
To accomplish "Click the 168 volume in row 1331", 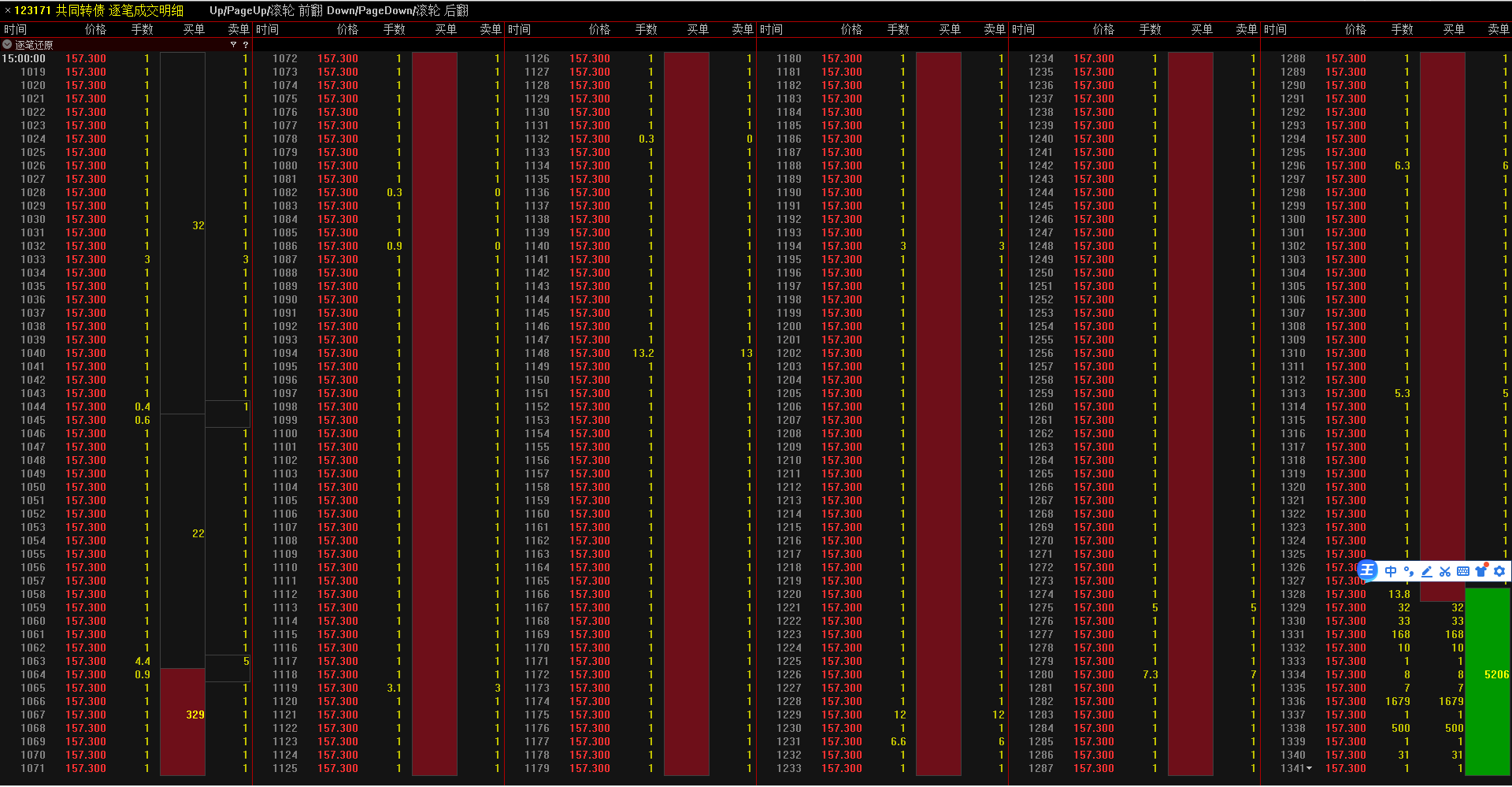I will pyautogui.click(x=1401, y=635).
